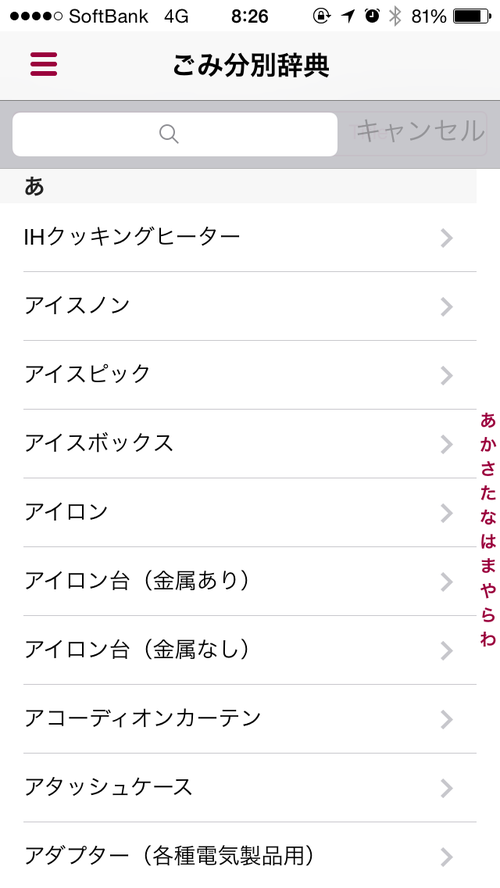Screen dimensions: 500x888
Task: Expand the chevron beside アイスピック
Action: pyautogui.click(x=447, y=375)
